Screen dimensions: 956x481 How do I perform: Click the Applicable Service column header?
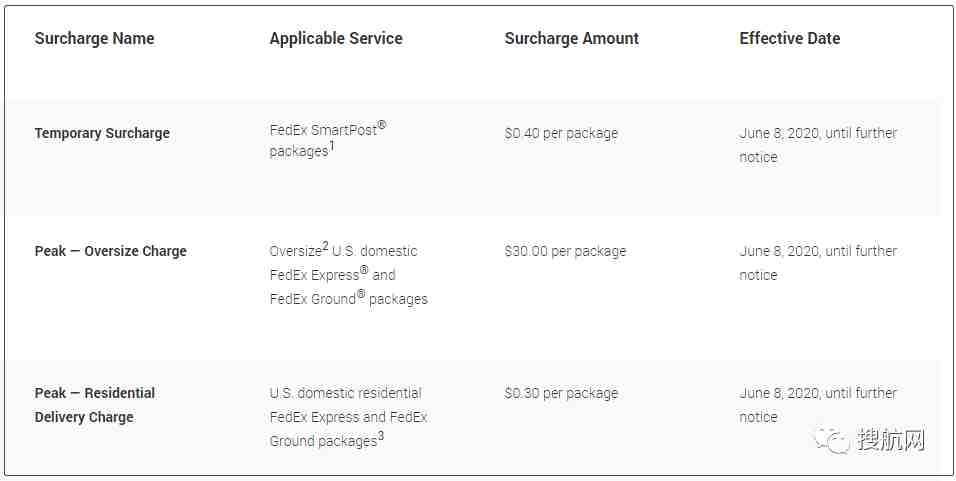336,38
